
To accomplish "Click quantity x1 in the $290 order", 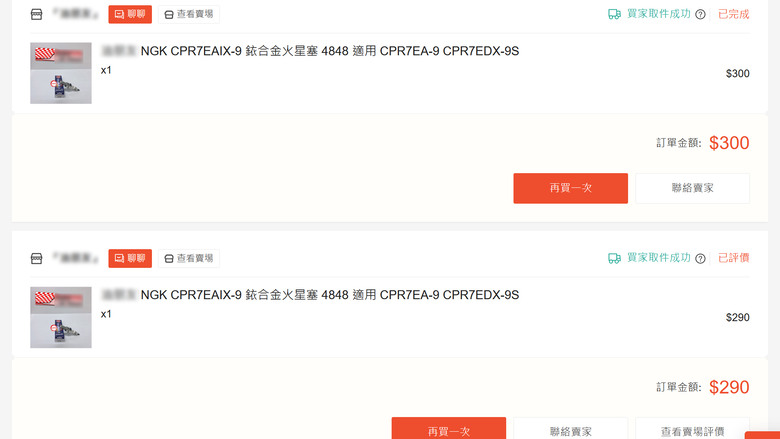I will (106, 314).
